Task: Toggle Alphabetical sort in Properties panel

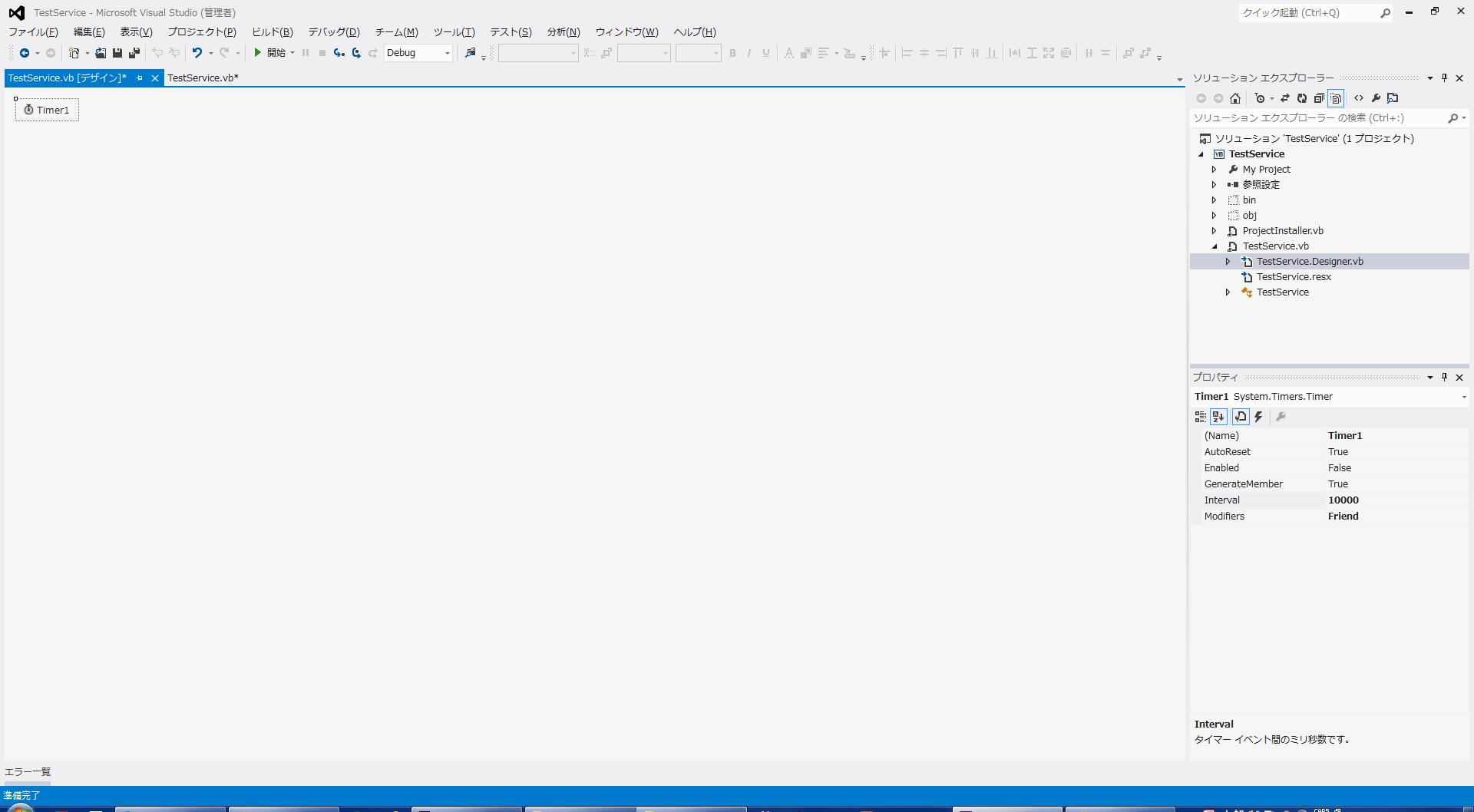Action: click(x=1218, y=417)
